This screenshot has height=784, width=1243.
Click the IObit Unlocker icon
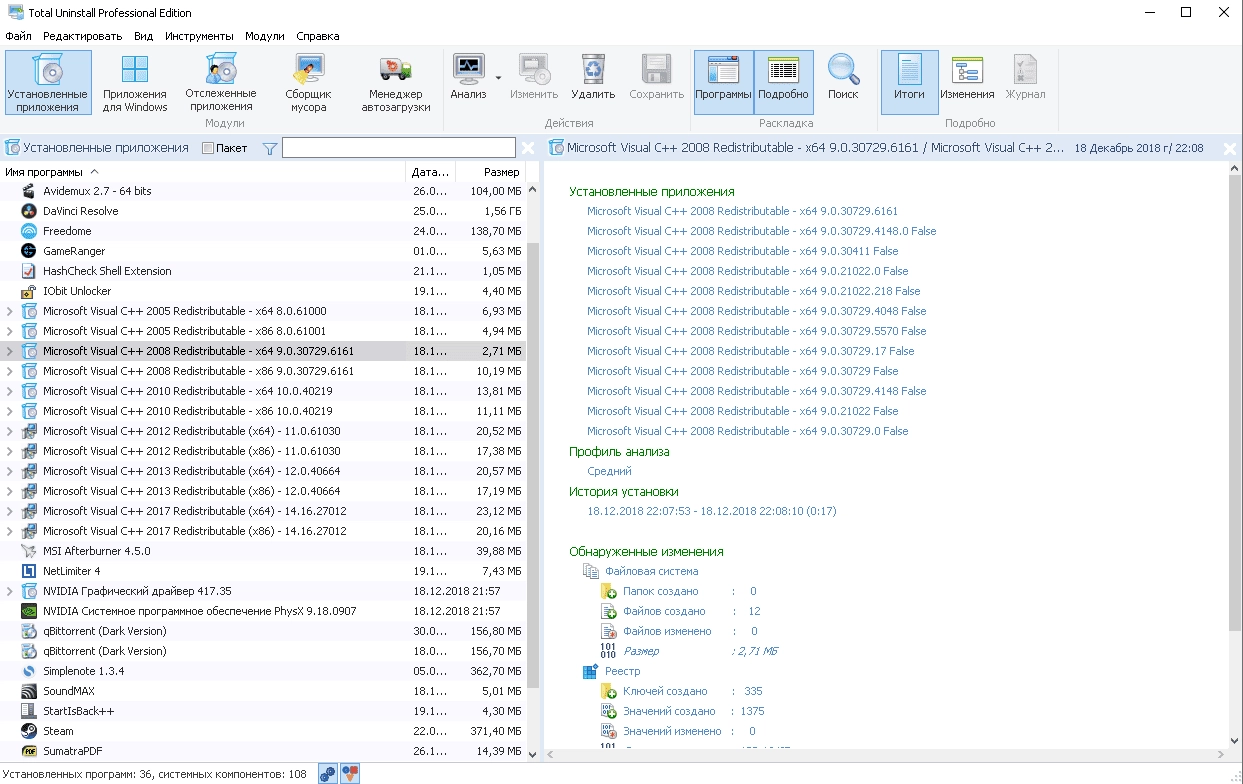click(x=29, y=291)
